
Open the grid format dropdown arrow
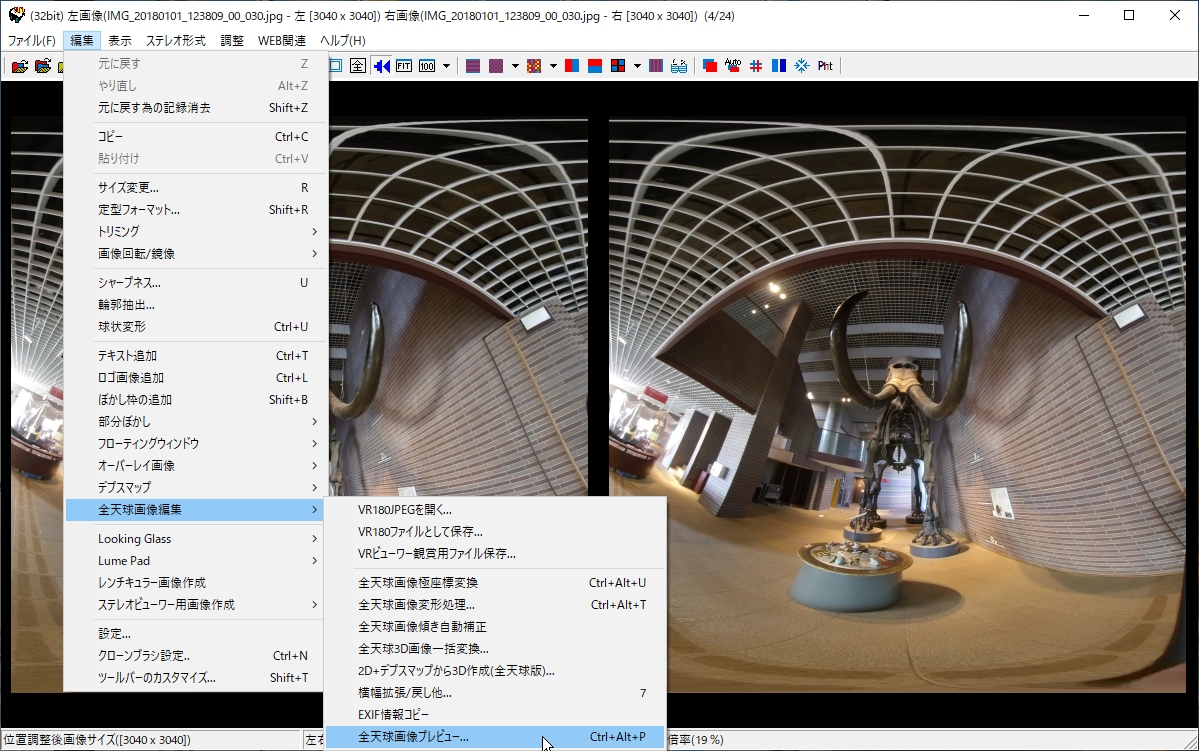pyautogui.click(x=637, y=66)
